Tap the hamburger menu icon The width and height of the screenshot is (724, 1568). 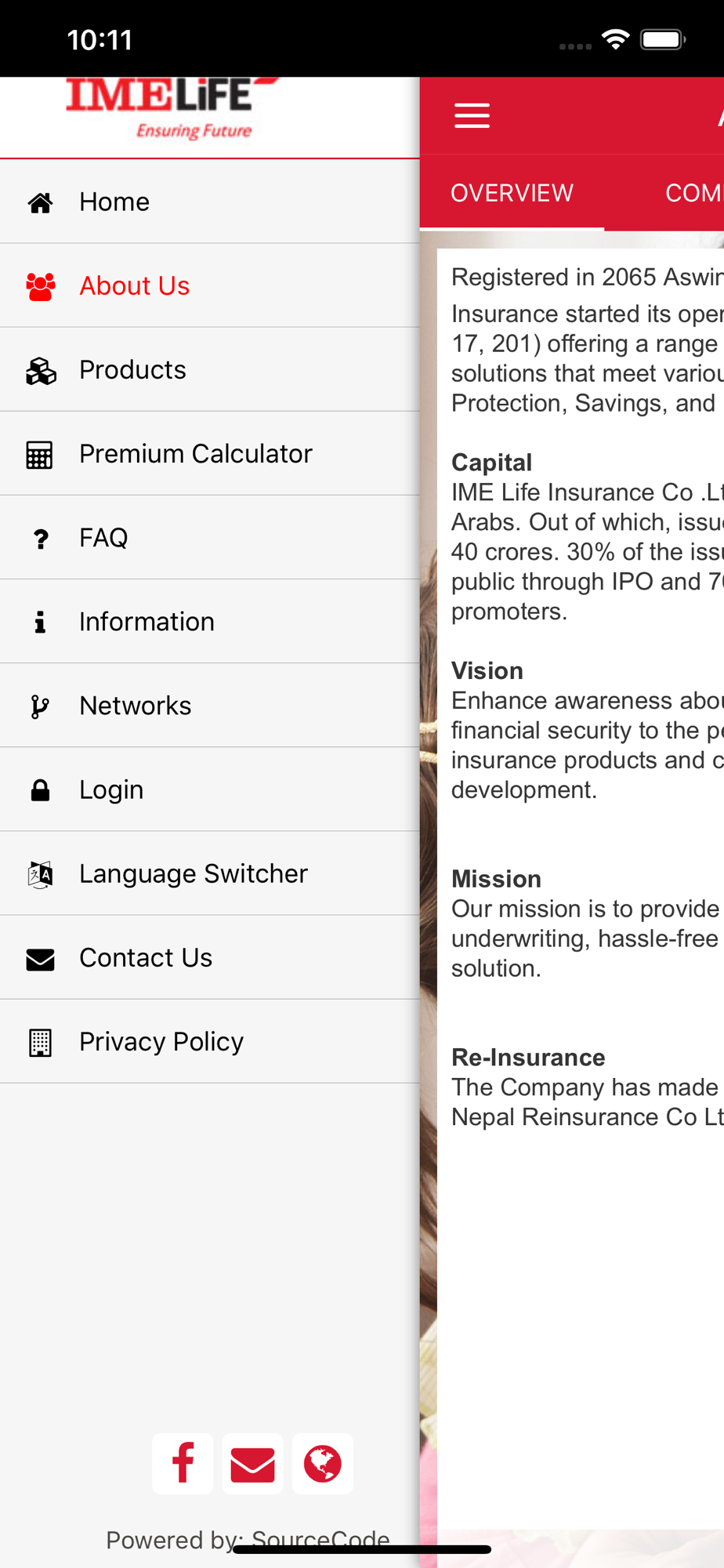tap(472, 115)
